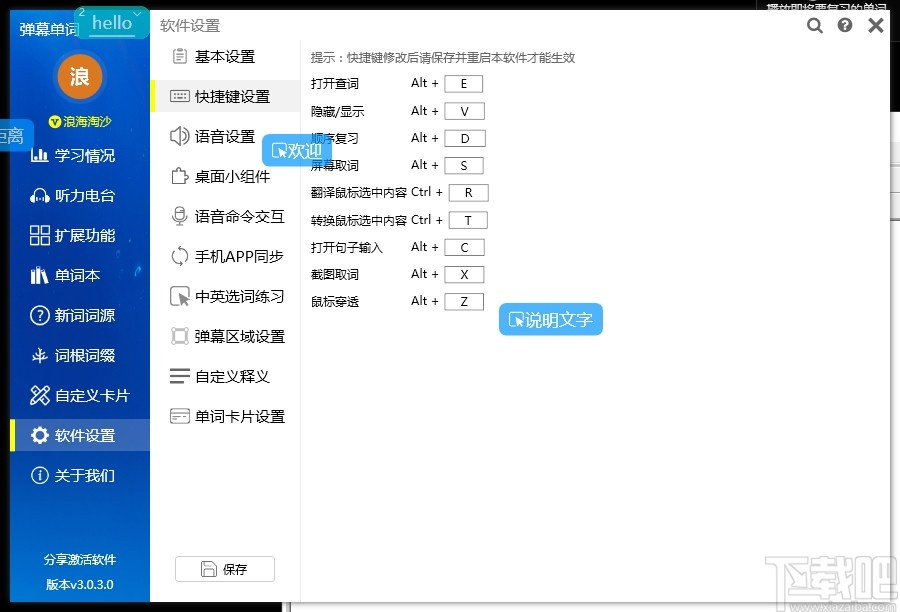
Task: Click the 保存 (Save) button
Action: click(x=225, y=568)
